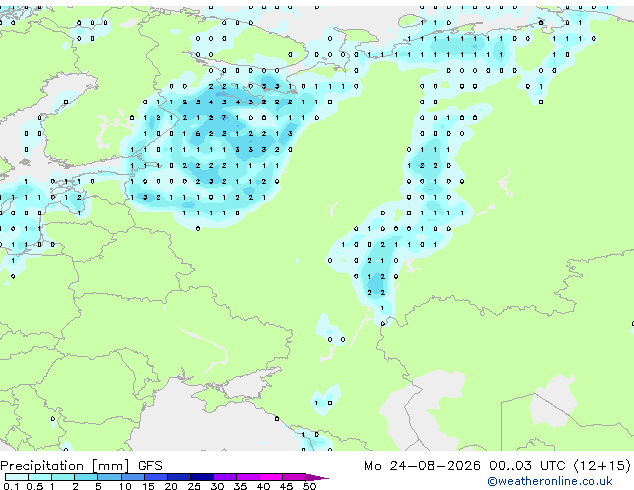Select the 5–10 mm legend color box
The width and height of the screenshot is (634, 490).
[109, 477]
